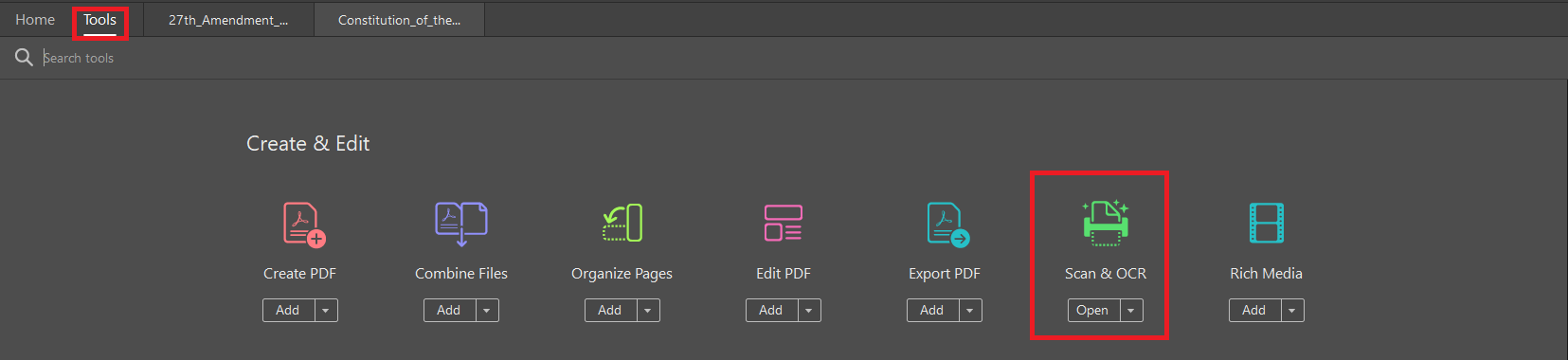
Task: Expand dropdown arrow under Combine Files
Action: point(487,310)
